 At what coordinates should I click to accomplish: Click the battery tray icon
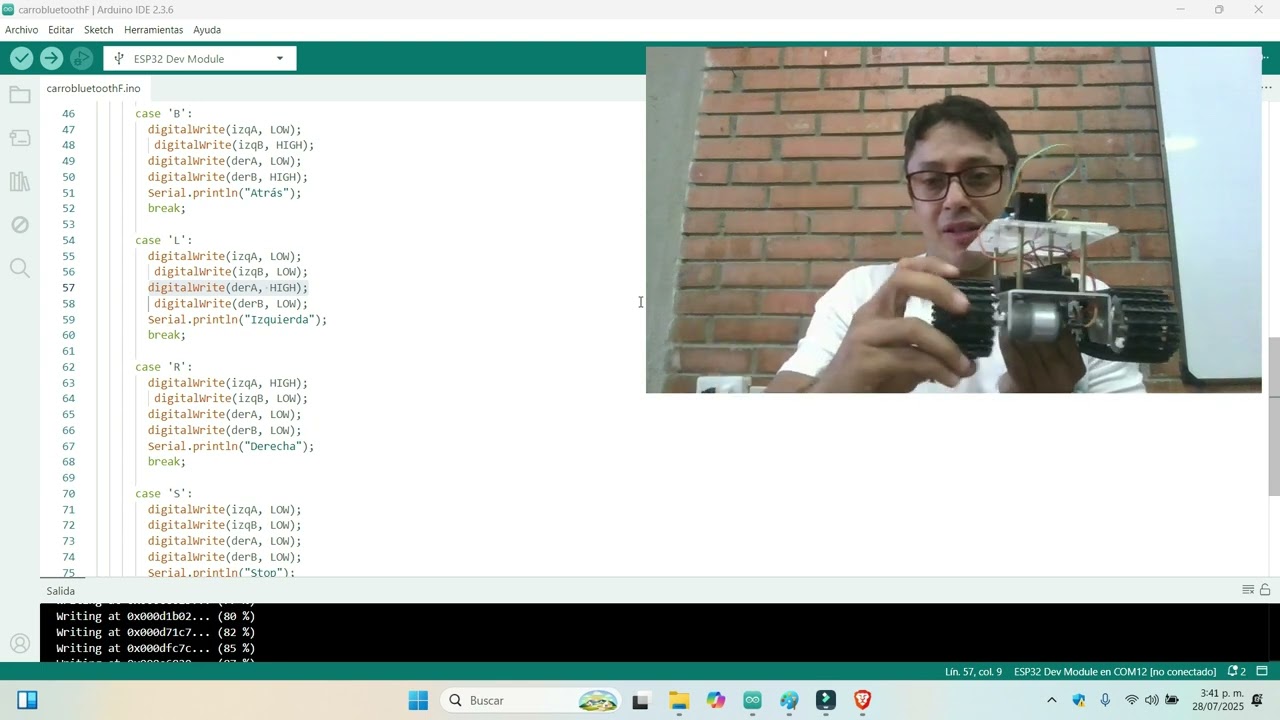1172,700
